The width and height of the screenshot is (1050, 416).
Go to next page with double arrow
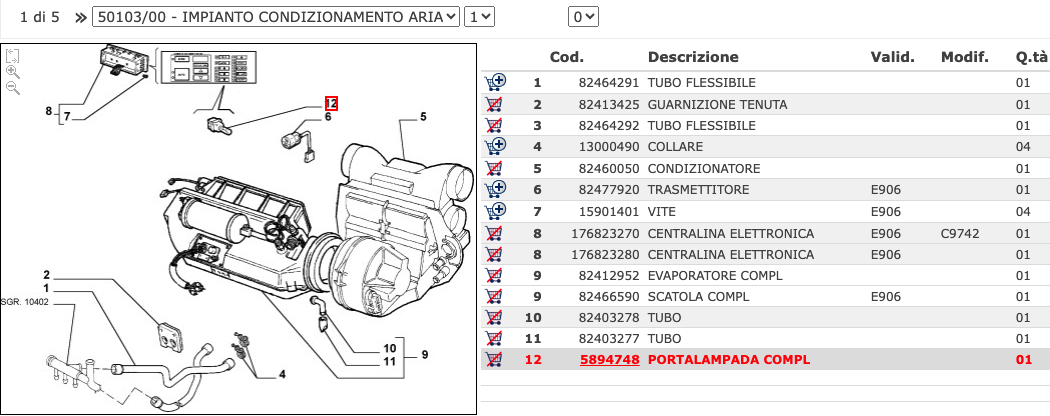80,17
